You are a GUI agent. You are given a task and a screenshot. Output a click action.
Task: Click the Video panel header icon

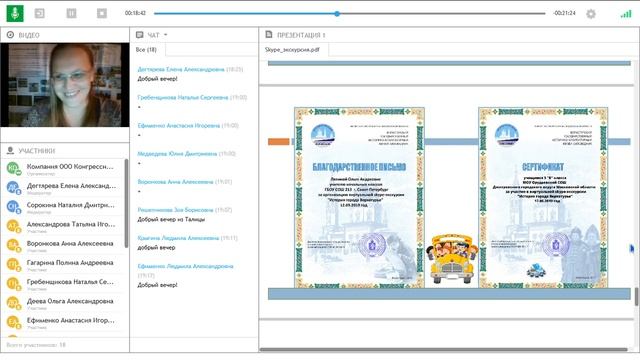(x=10, y=35)
